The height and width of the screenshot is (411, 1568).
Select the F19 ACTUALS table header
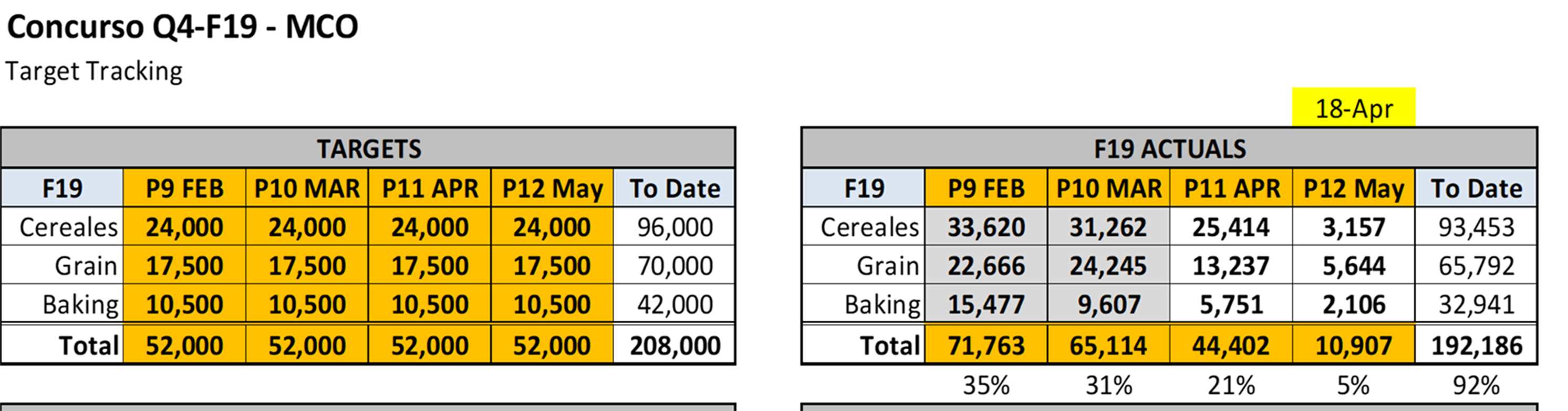coord(1169,149)
